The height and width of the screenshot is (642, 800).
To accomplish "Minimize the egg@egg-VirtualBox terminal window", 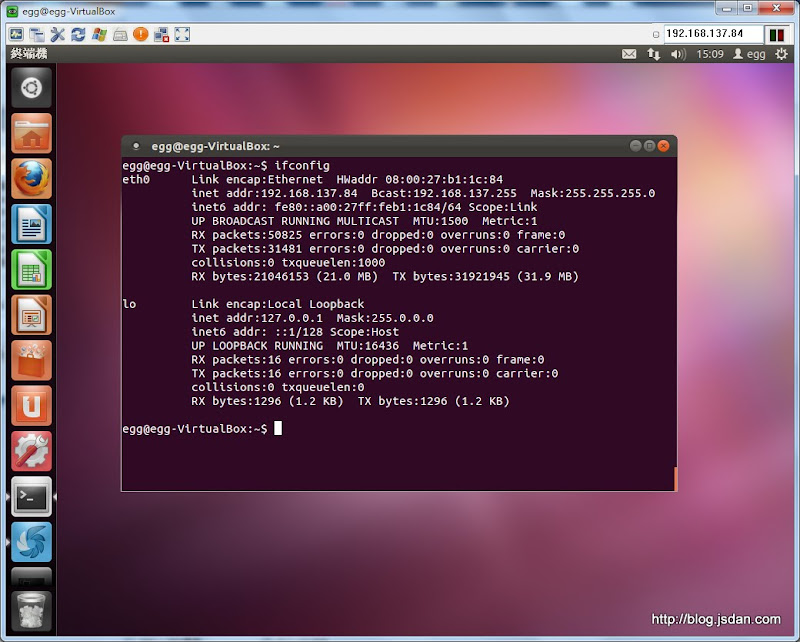I will (x=635, y=146).
